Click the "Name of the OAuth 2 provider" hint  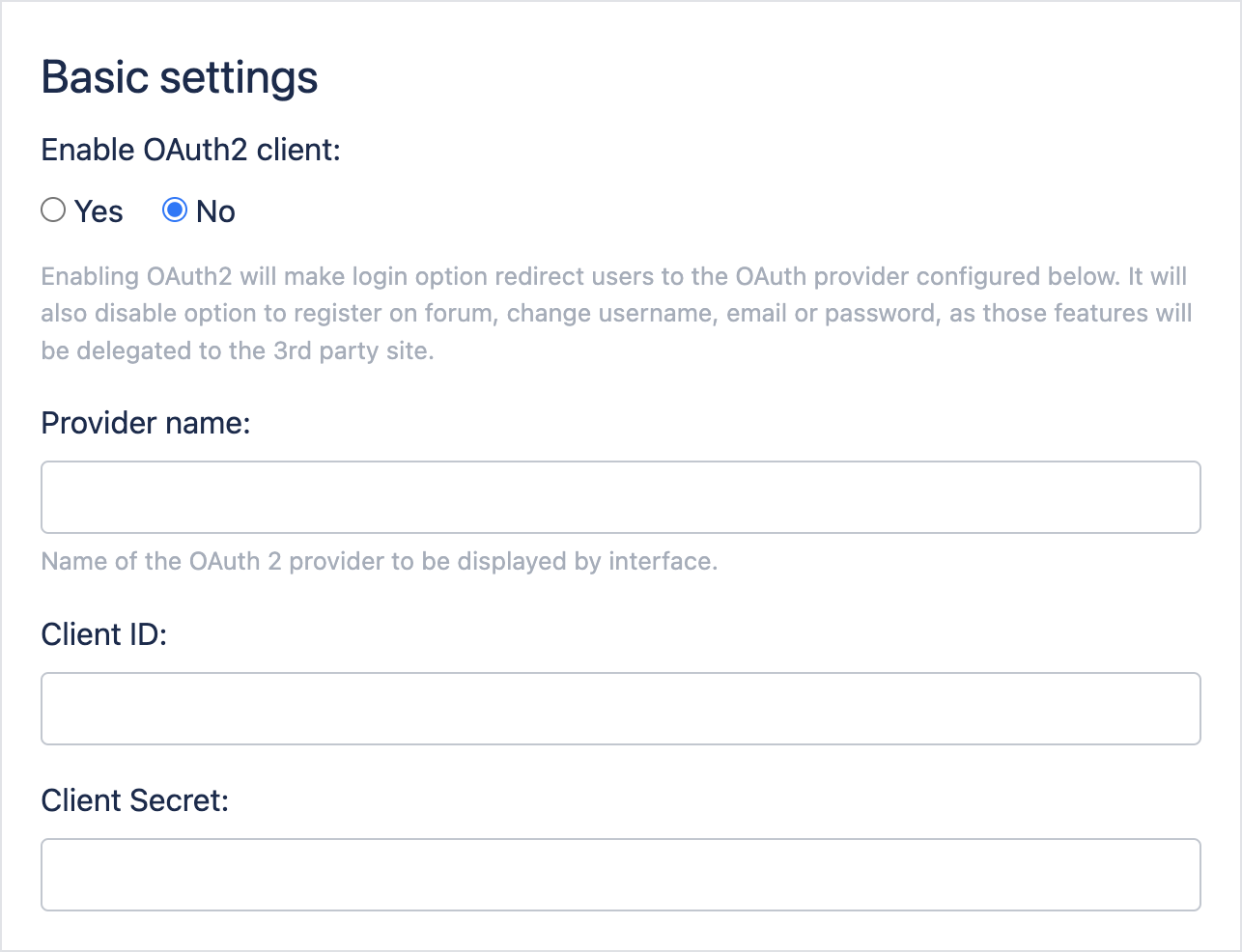click(379, 561)
